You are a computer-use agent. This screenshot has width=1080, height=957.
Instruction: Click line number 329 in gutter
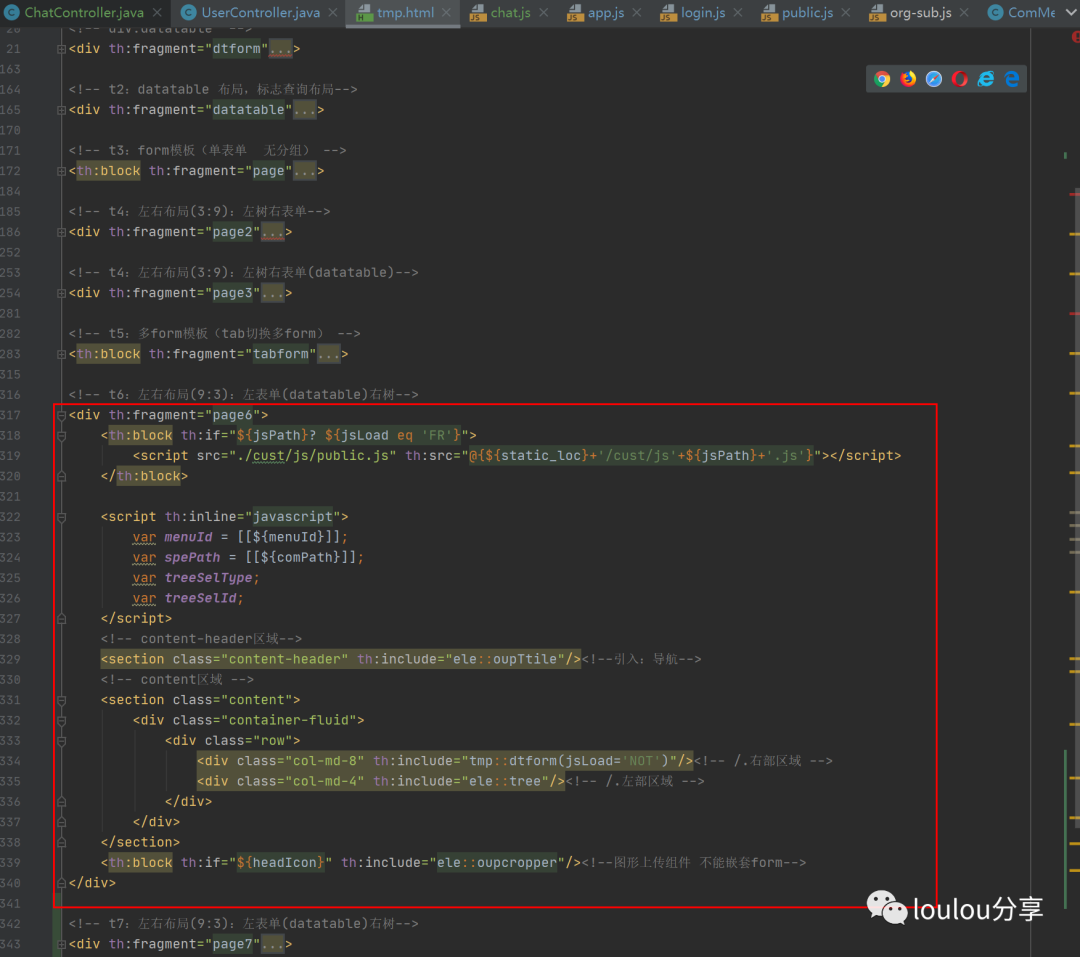click(x=11, y=659)
